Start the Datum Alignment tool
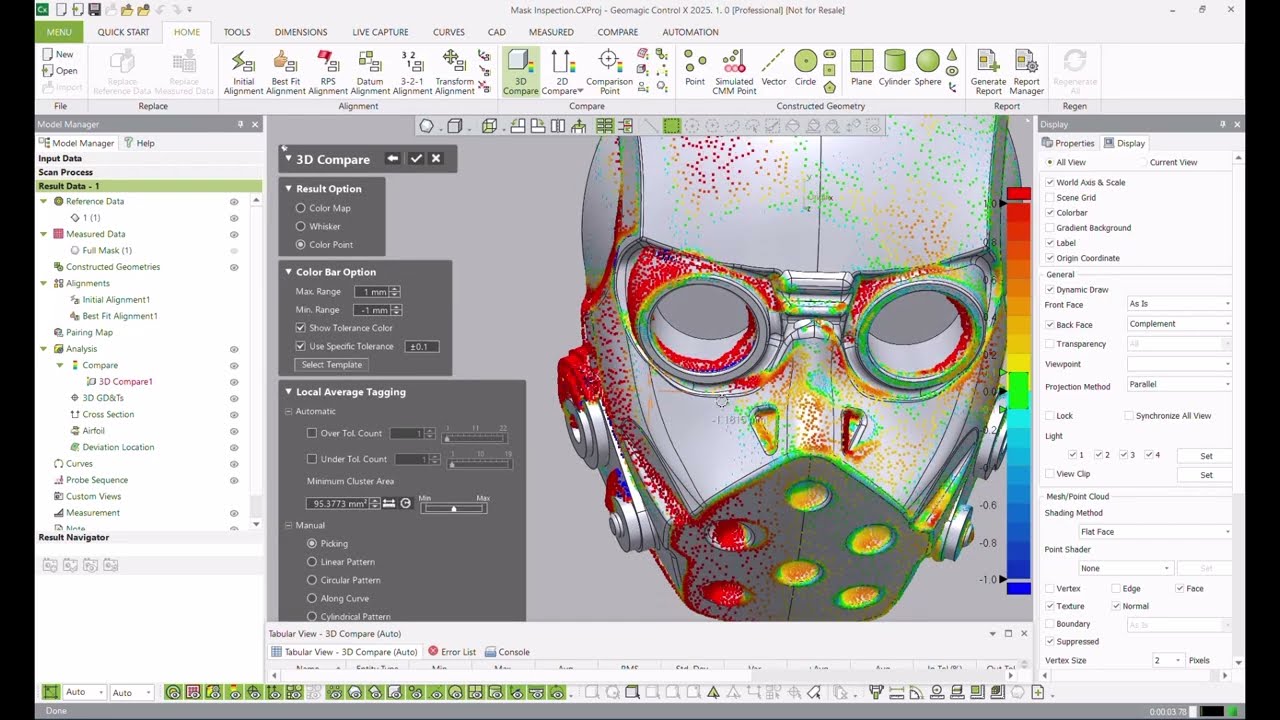The width and height of the screenshot is (1280, 720). [370, 72]
